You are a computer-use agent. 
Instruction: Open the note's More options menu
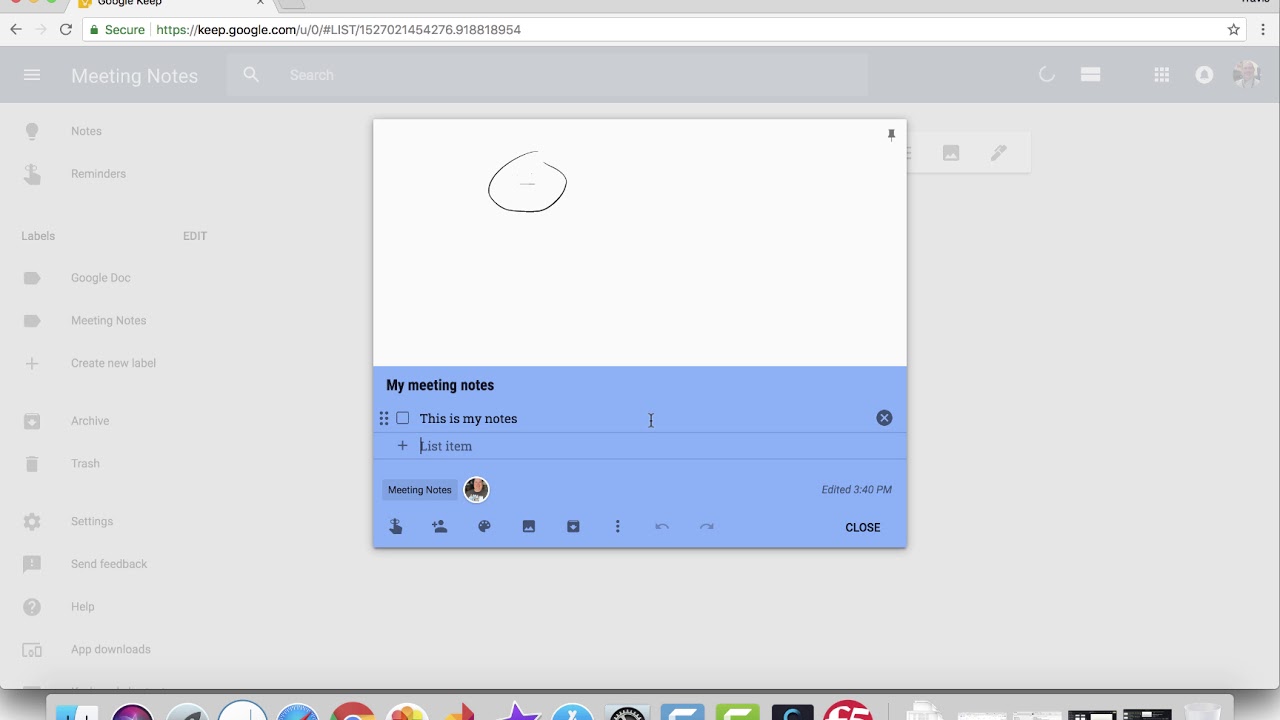pos(618,527)
